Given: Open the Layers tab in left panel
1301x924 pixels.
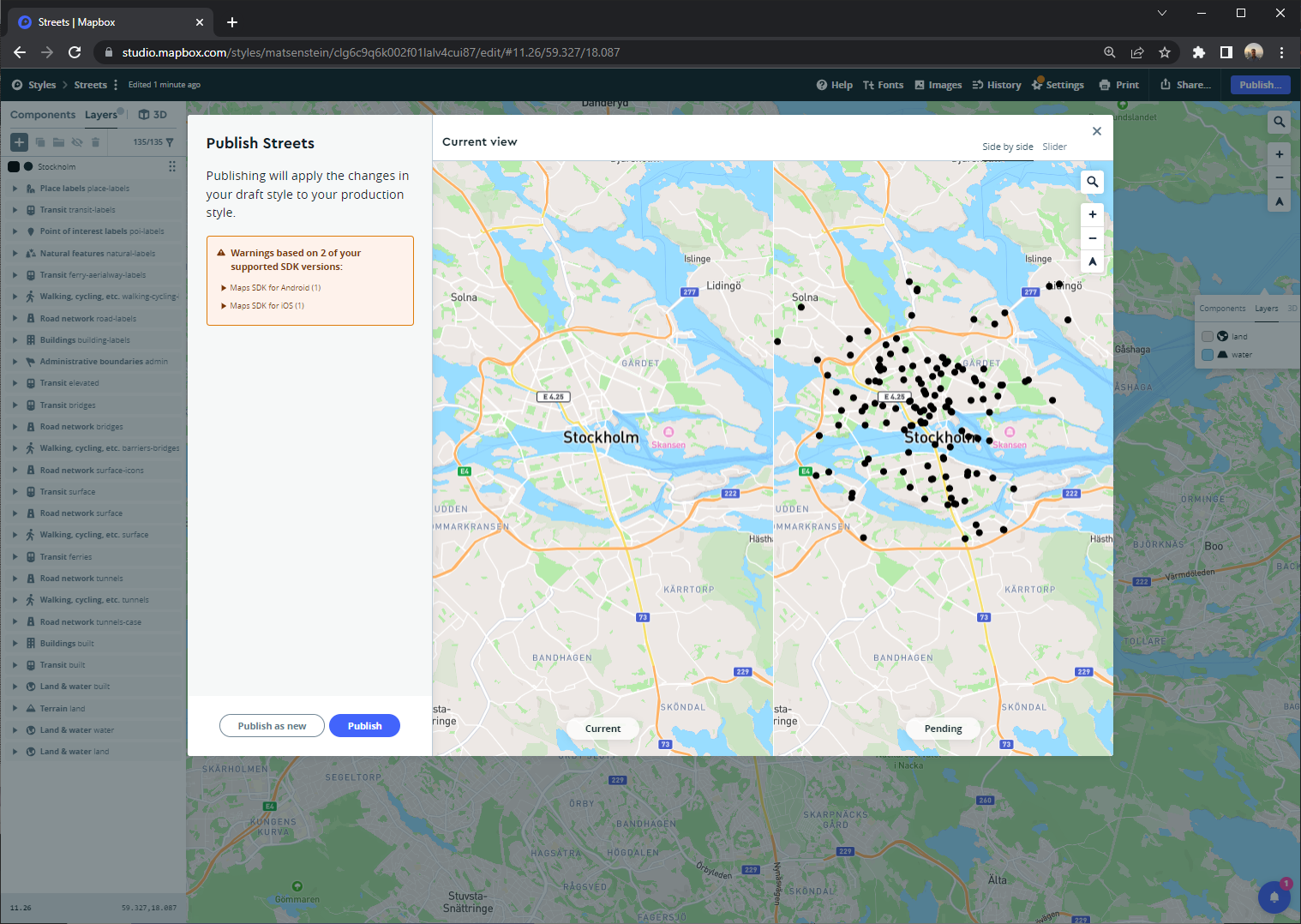Looking at the screenshot, I should pos(101,115).
